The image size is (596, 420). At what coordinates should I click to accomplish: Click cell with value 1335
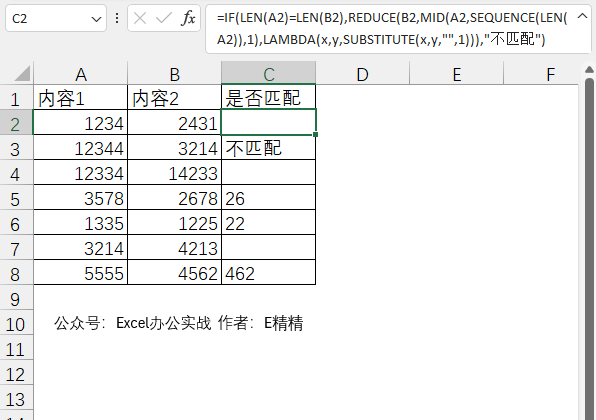[x=81, y=222]
